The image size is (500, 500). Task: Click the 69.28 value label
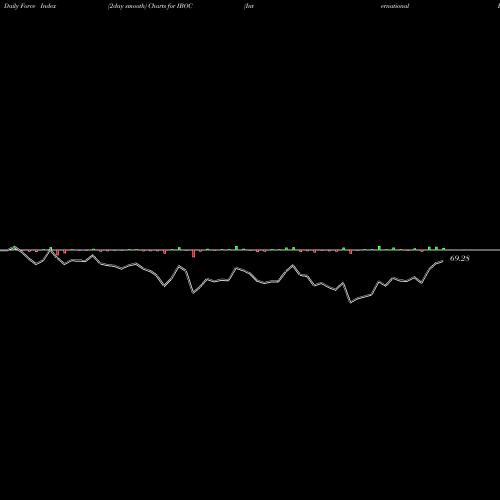(460, 258)
